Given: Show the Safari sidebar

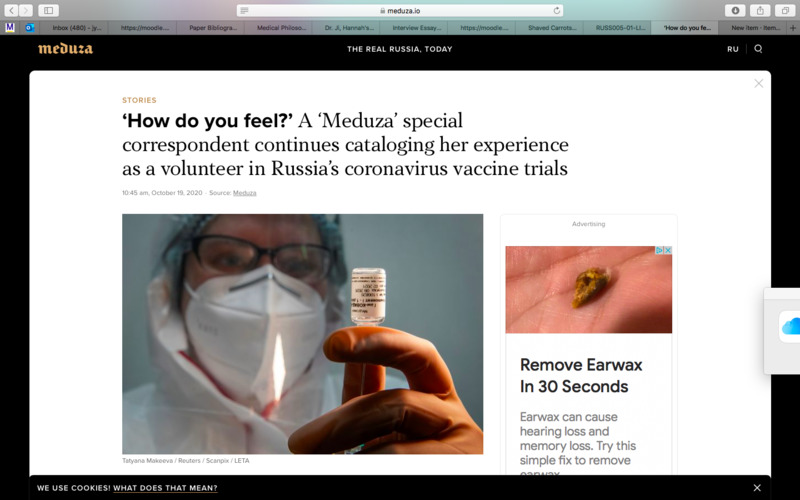Looking at the screenshot, I should (48, 10).
